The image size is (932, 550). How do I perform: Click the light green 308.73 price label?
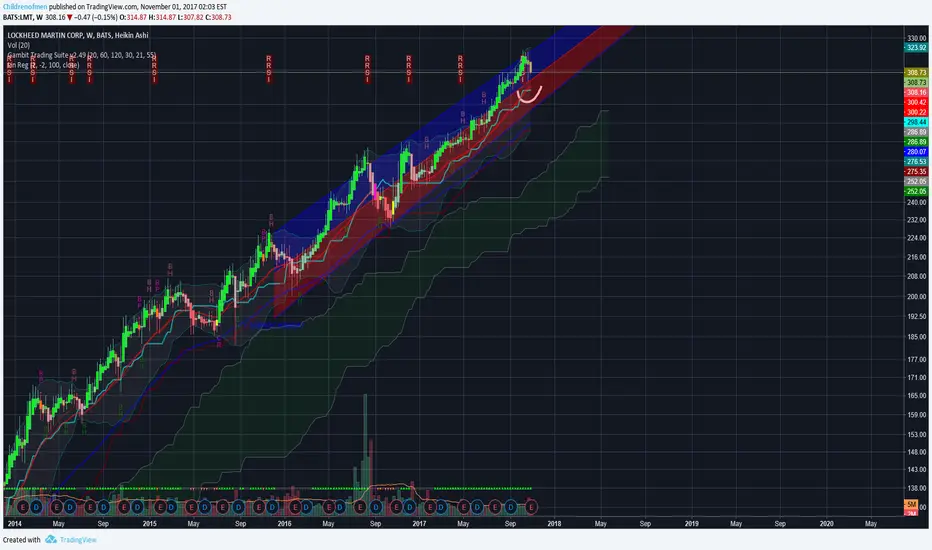pyautogui.click(x=916, y=82)
